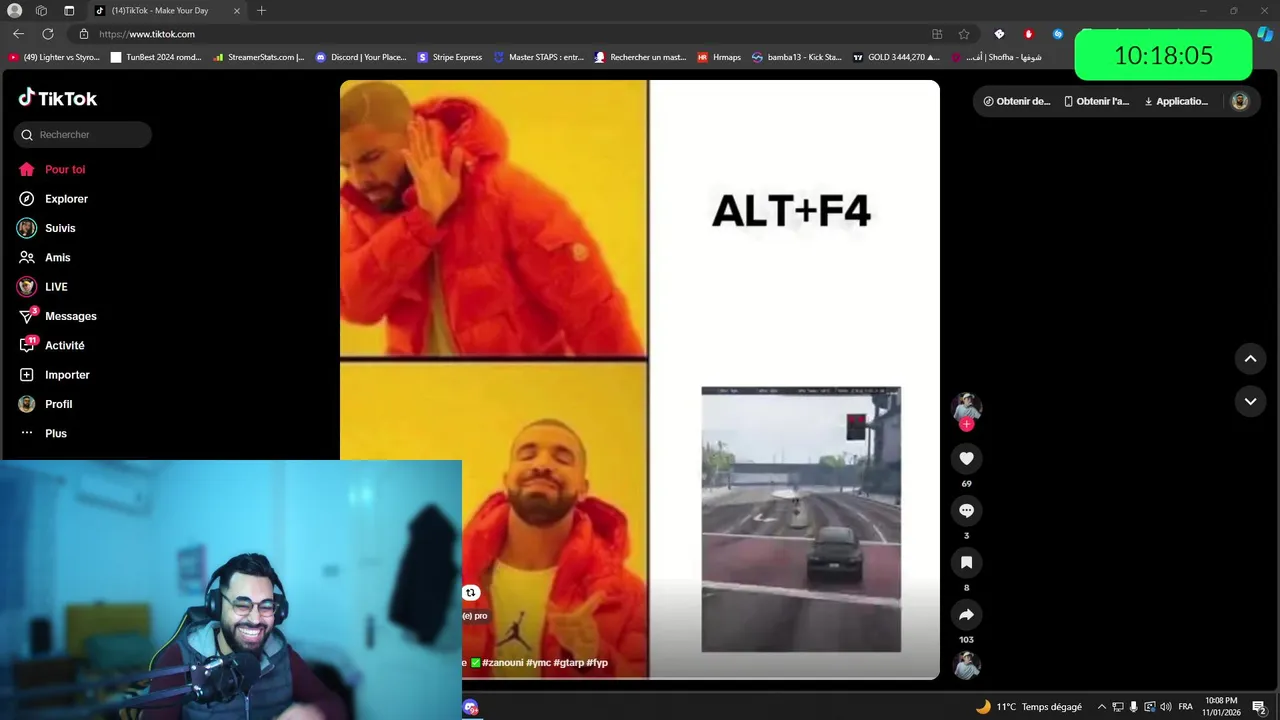Open the sound avatar below share button
The width and height of the screenshot is (1280, 720).
(966, 665)
